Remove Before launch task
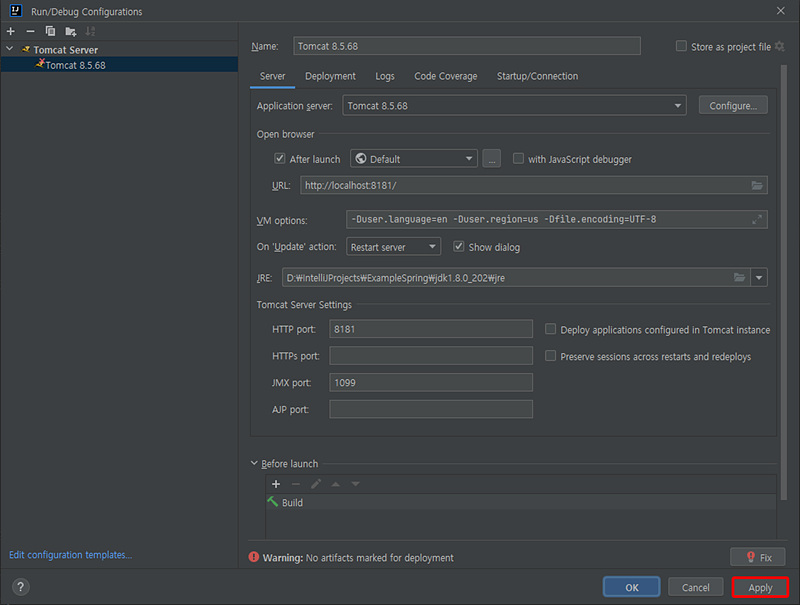The width and height of the screenshot is (800, 605). pyautogui.click(x=295, y=484)
